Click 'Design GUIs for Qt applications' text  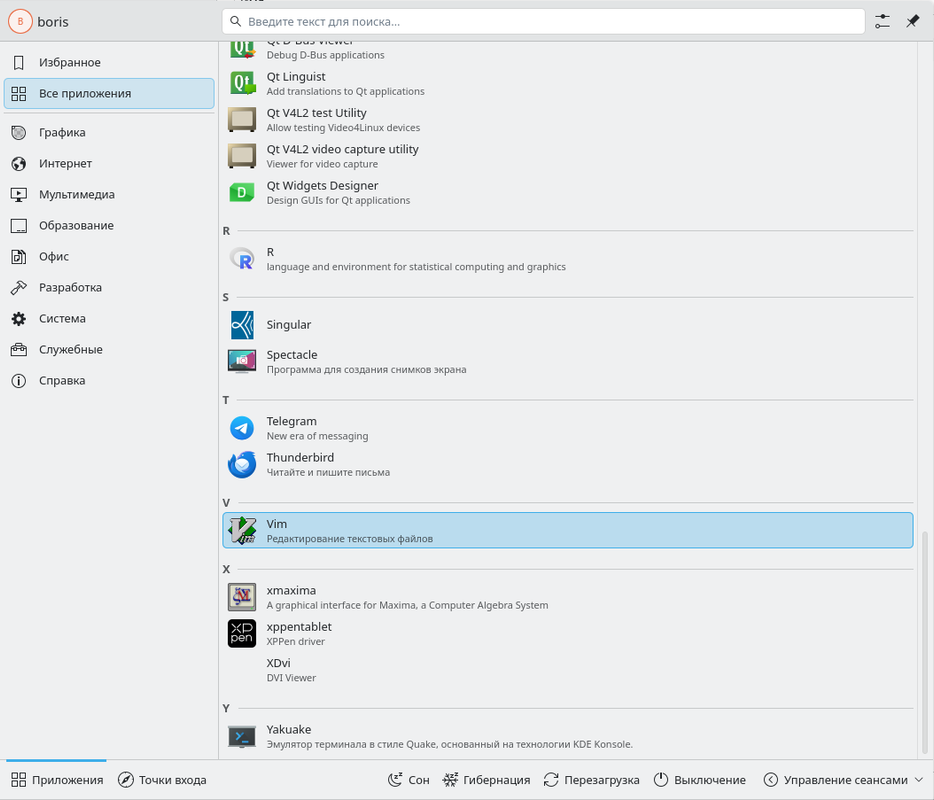(338, 200)
